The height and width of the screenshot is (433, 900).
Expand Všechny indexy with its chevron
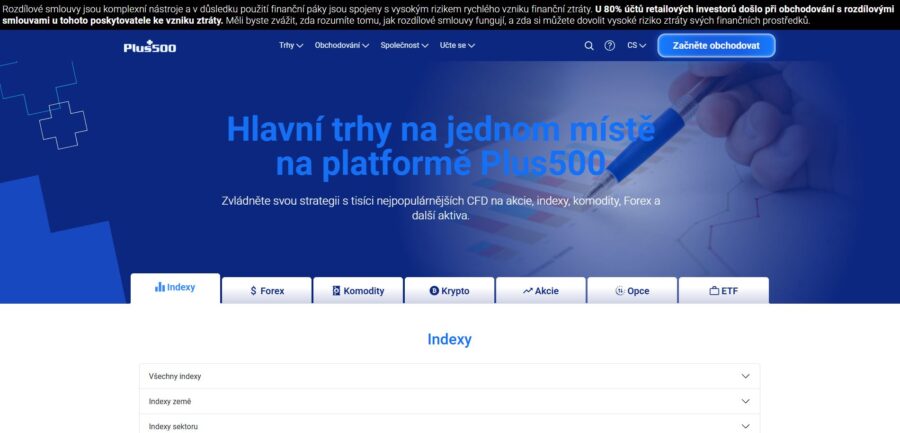pos(745,377)
